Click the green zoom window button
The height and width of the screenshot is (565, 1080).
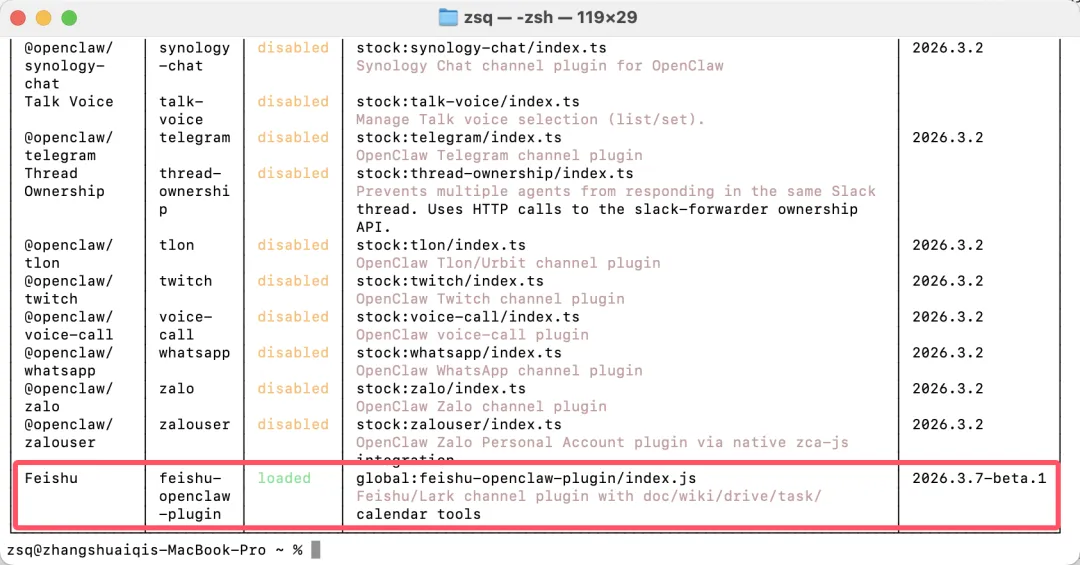(69, 18)
